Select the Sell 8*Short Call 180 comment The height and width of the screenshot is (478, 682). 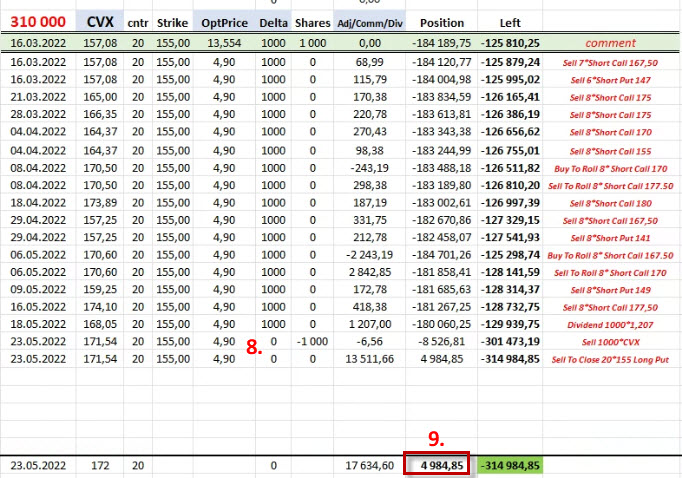point(610,202)
